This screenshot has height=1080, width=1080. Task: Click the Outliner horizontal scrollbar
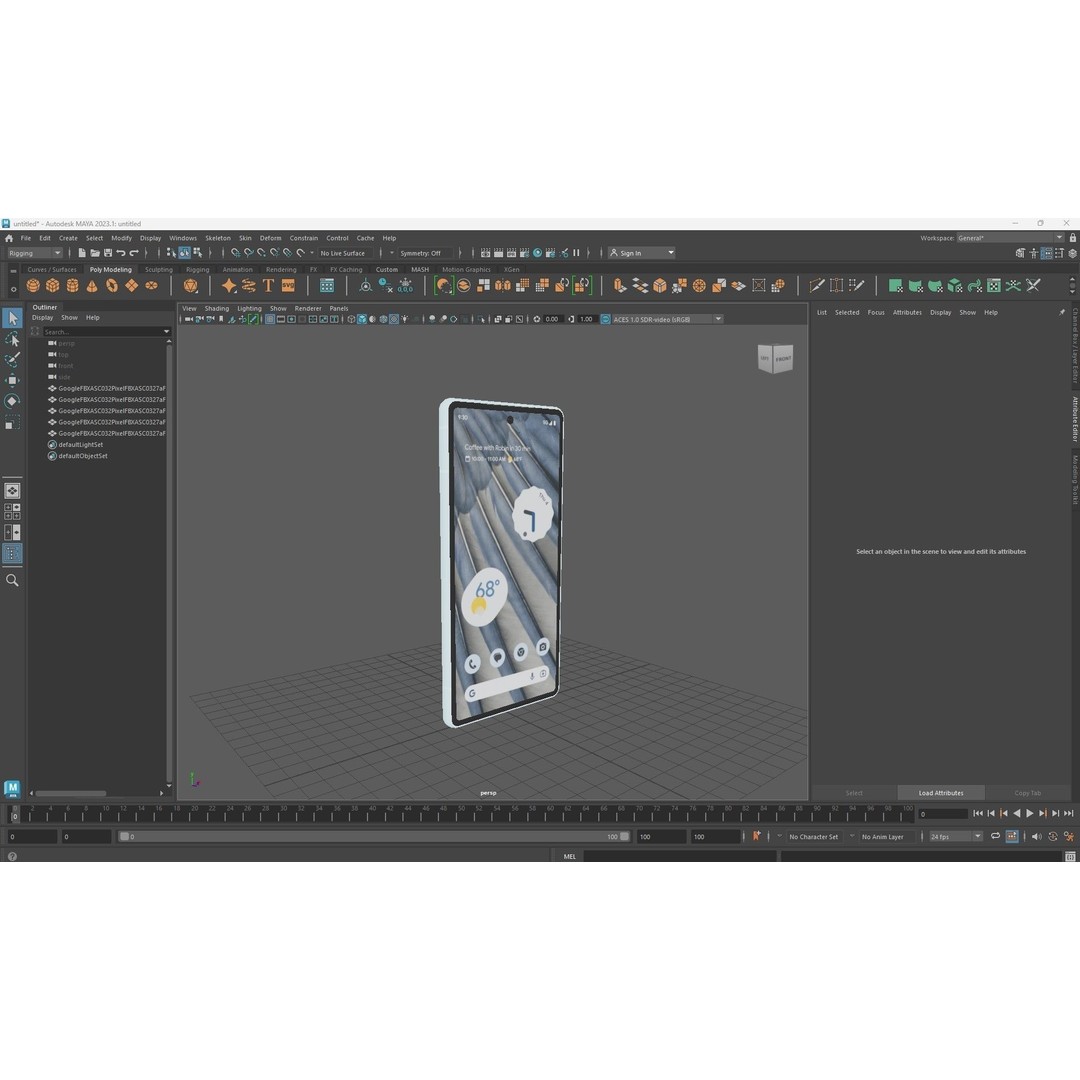(71, 793)
